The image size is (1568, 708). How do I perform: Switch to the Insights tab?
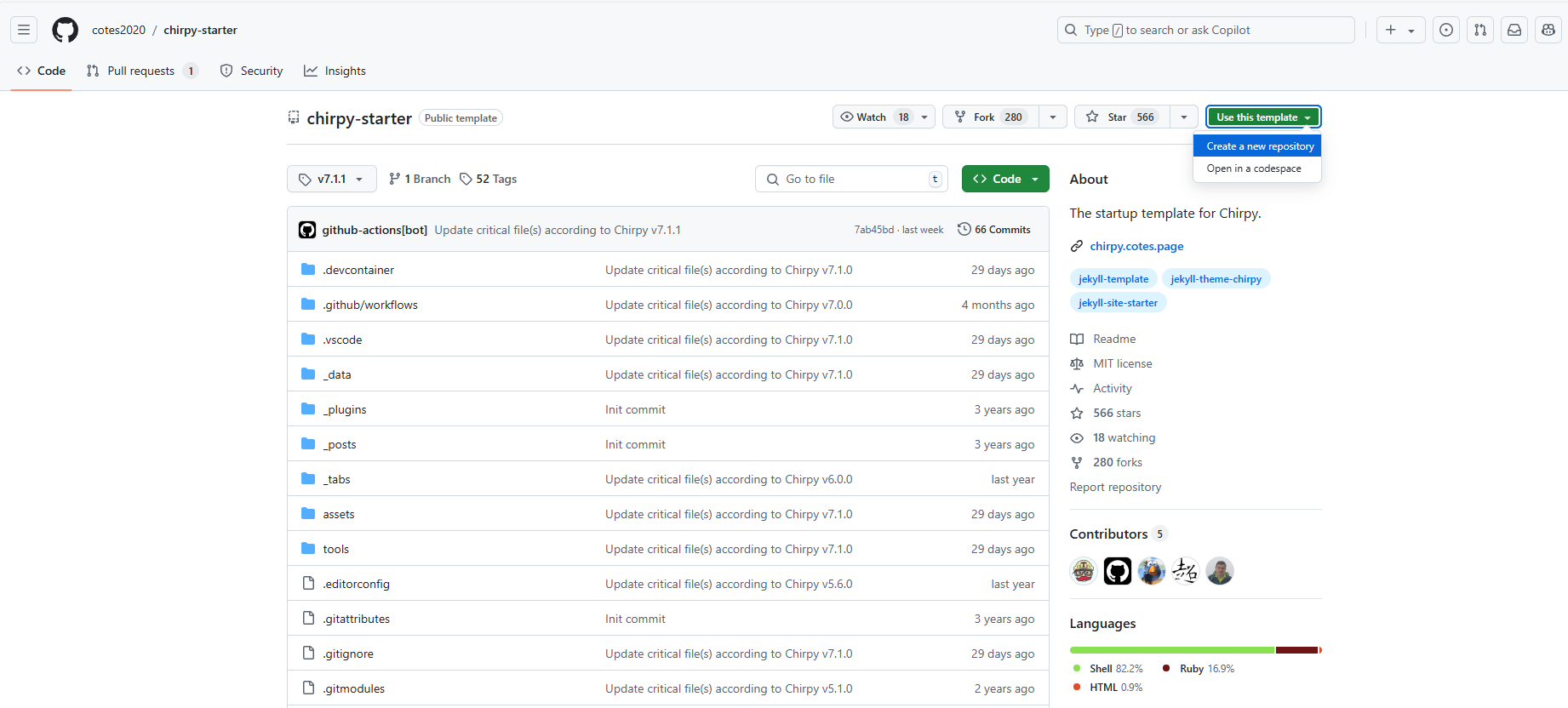point(335,71)
